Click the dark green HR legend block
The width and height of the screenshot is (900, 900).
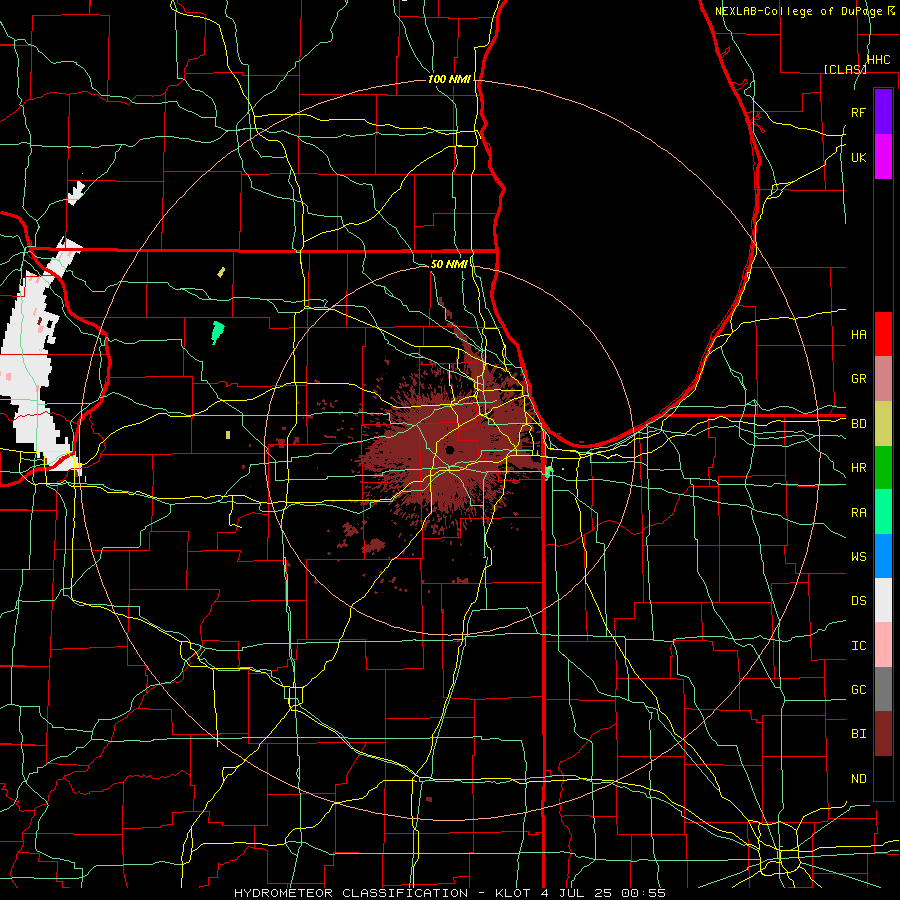tap(883, 467)
